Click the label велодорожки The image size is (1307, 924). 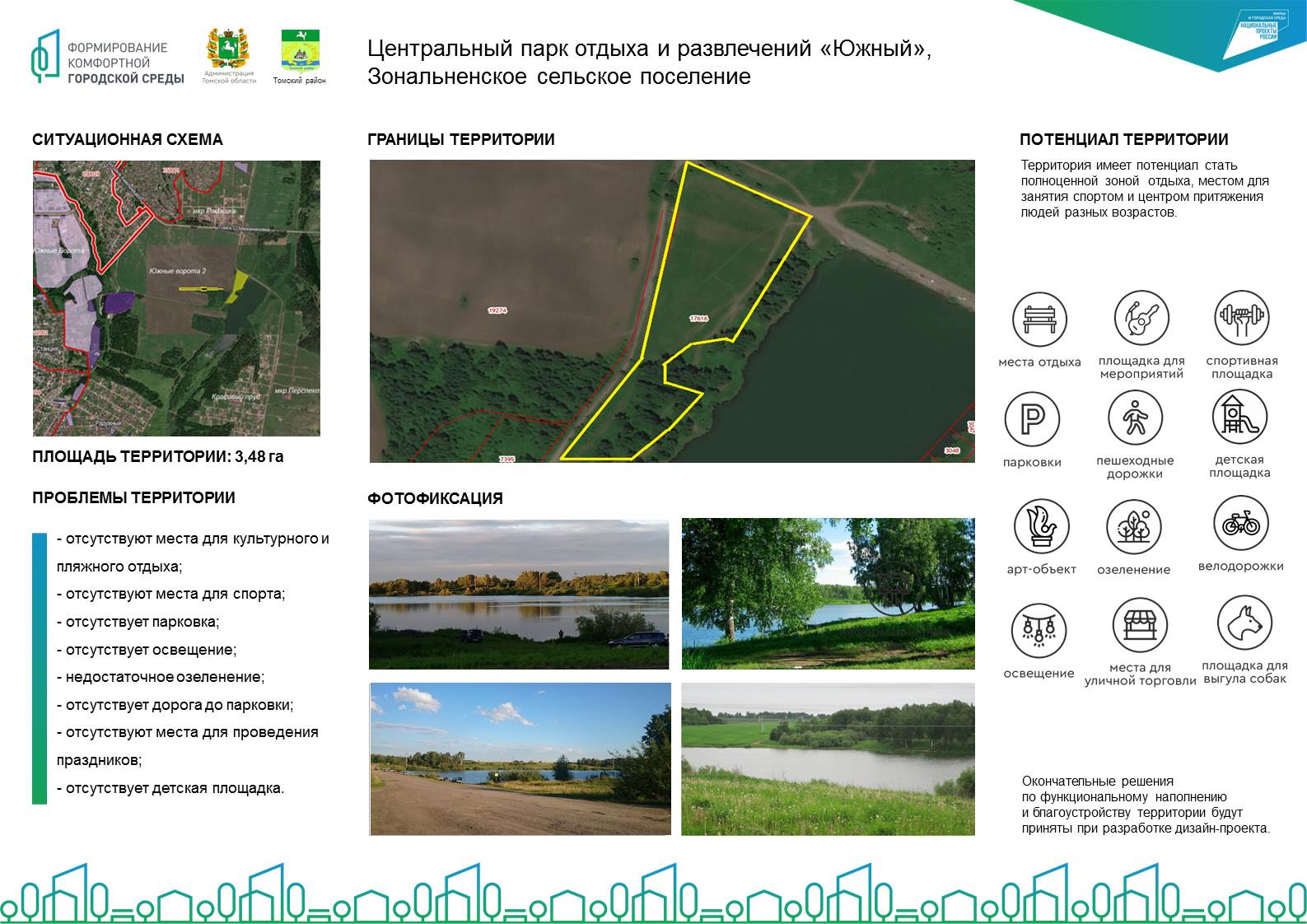(x=1241, y=567)
